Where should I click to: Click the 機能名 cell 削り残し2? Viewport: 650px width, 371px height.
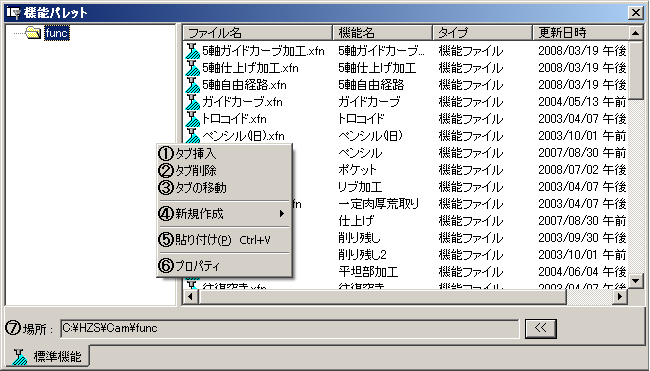(362, 255)
